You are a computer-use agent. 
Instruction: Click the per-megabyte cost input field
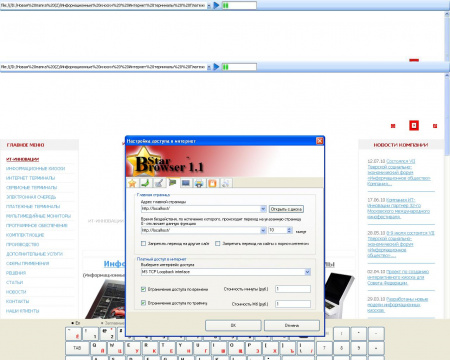click(293, 304)
